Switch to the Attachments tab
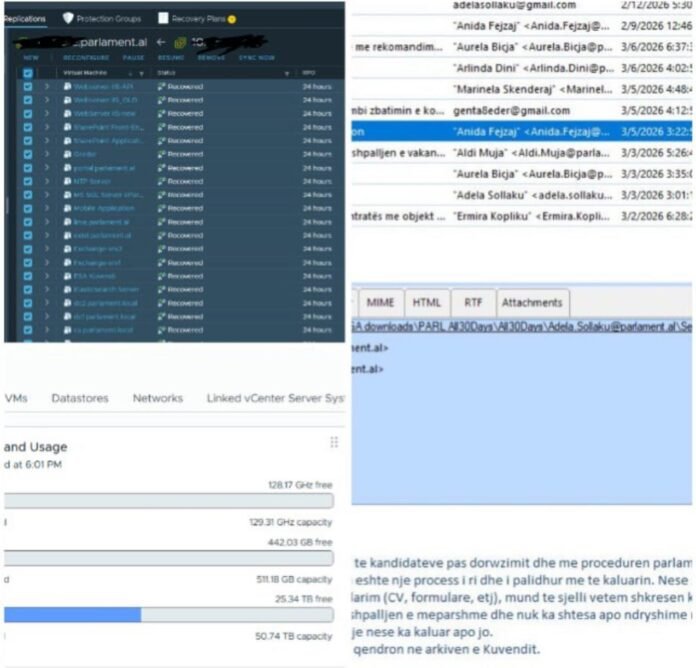696x668 pixels. point(531,303)
